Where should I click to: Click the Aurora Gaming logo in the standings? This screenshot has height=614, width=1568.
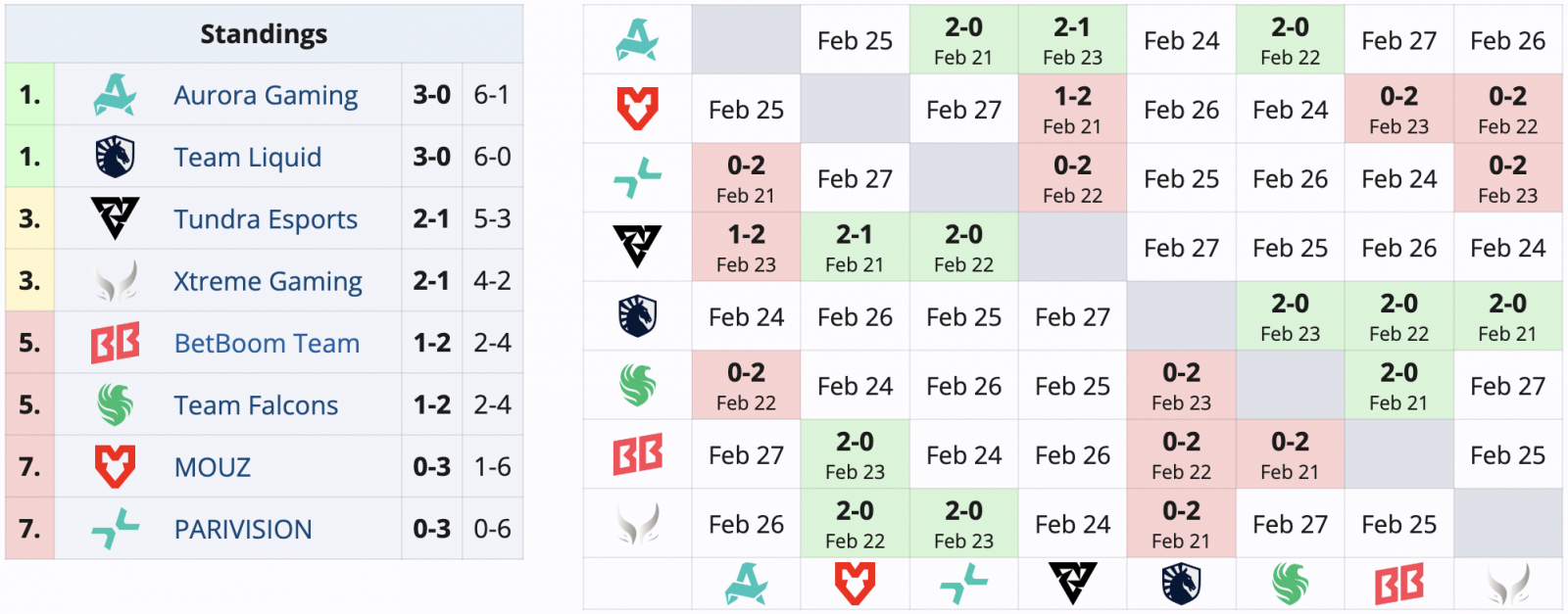click(x=115, y=95)
